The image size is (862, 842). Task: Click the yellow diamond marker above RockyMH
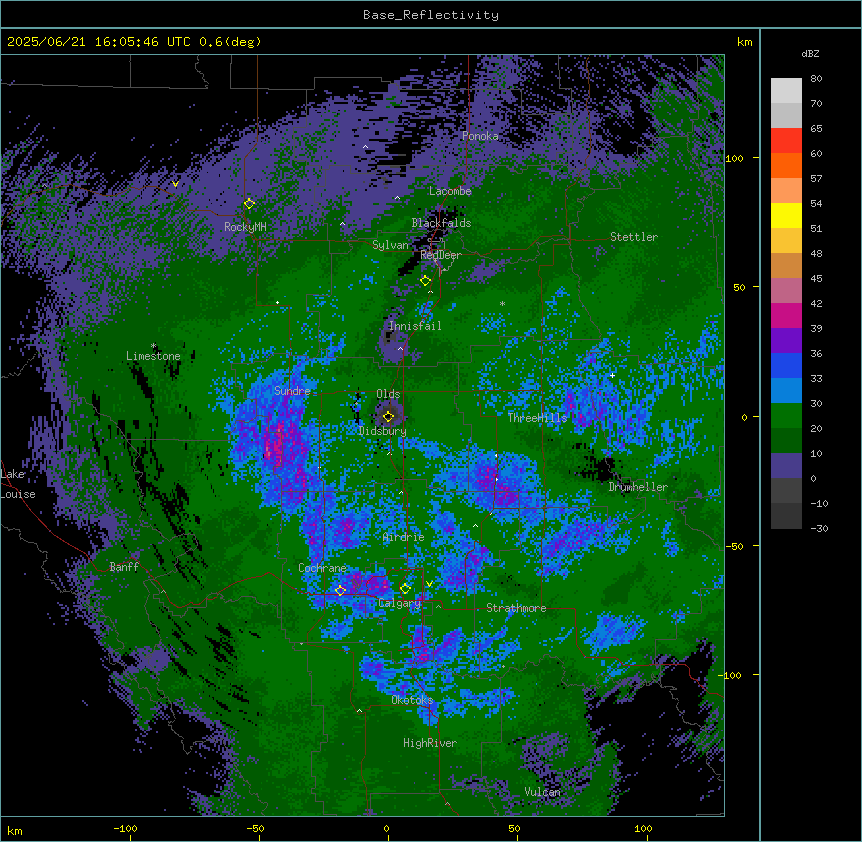249,203
